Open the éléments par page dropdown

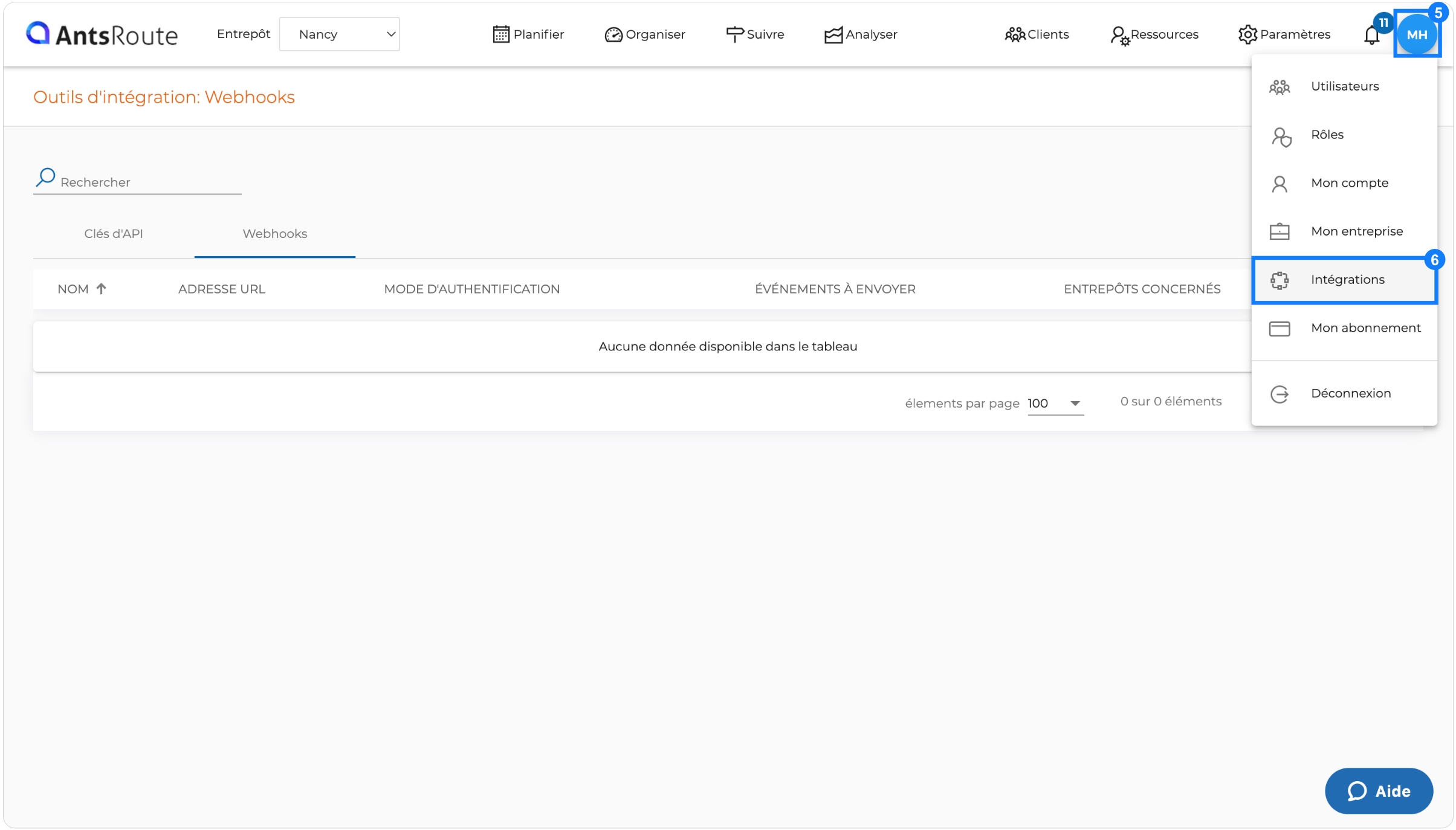tap(1055, 403)
